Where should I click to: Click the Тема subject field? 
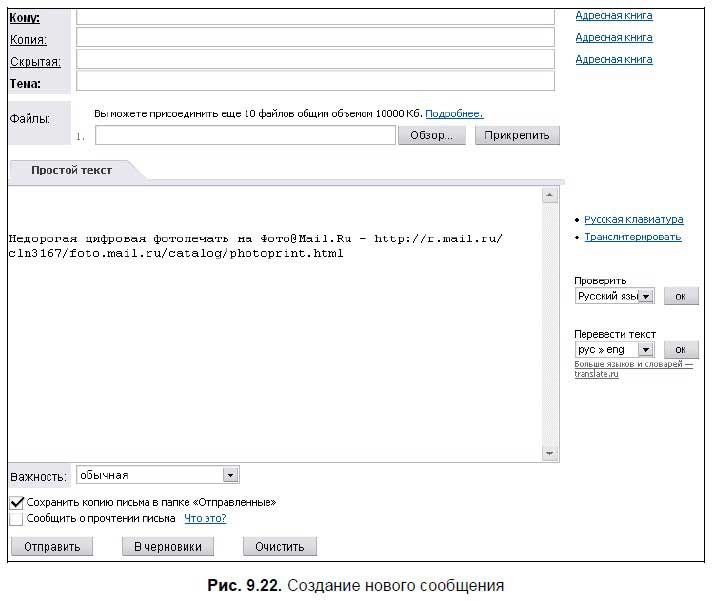pyautogui.click(x=315, y=82)
